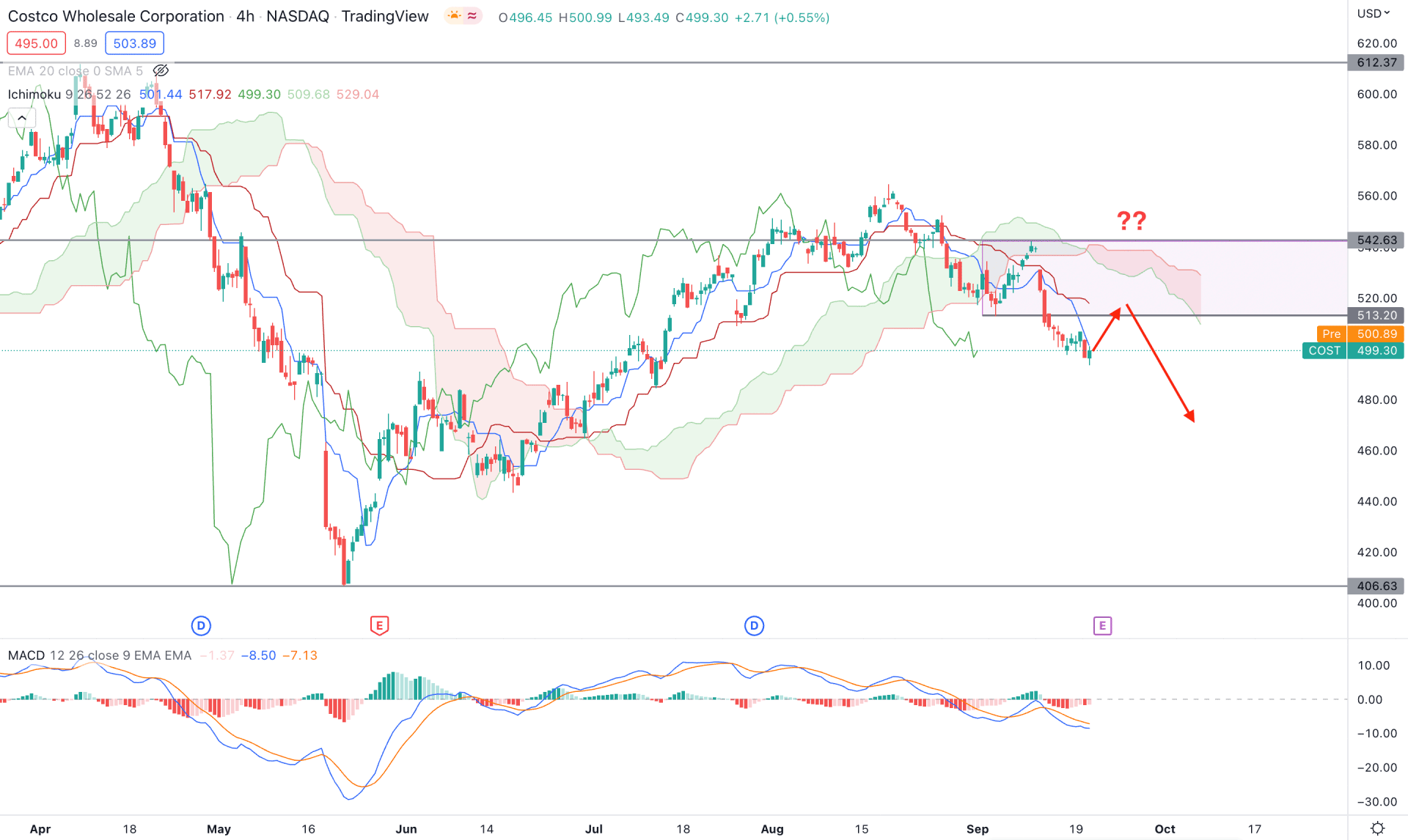Collapse the indicator legend with the chevron

point(22,117)
